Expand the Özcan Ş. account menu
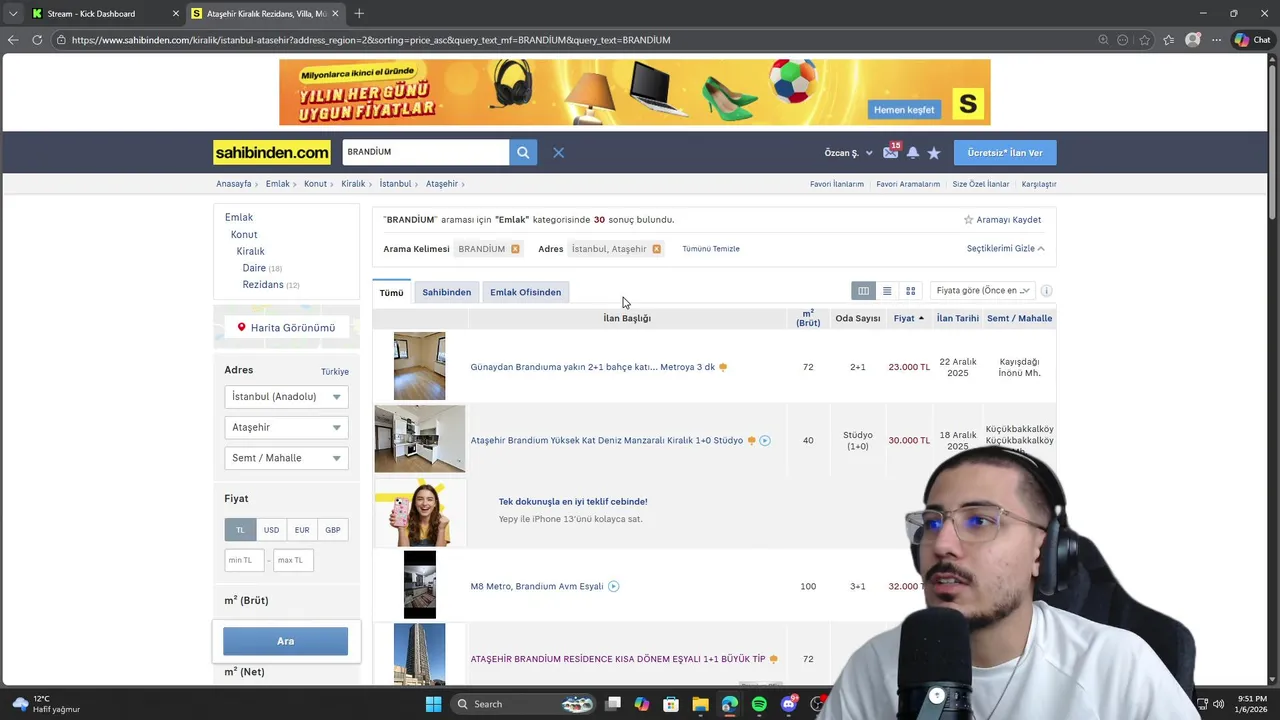Viewport: 1280px width, 720px height. click(848, 153)
